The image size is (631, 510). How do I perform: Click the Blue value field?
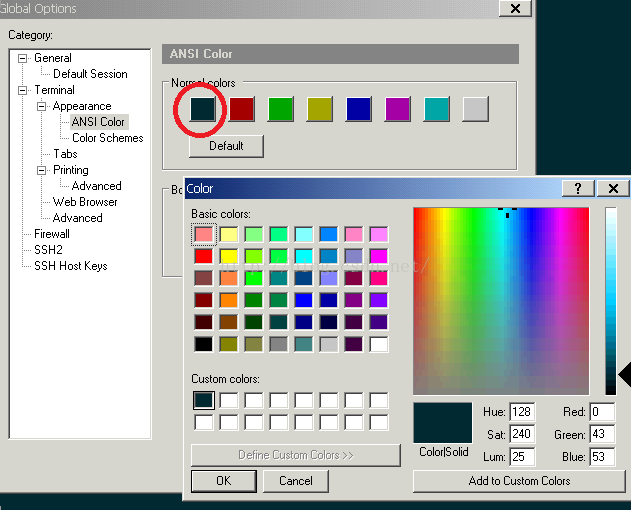[x=602, y=457]
